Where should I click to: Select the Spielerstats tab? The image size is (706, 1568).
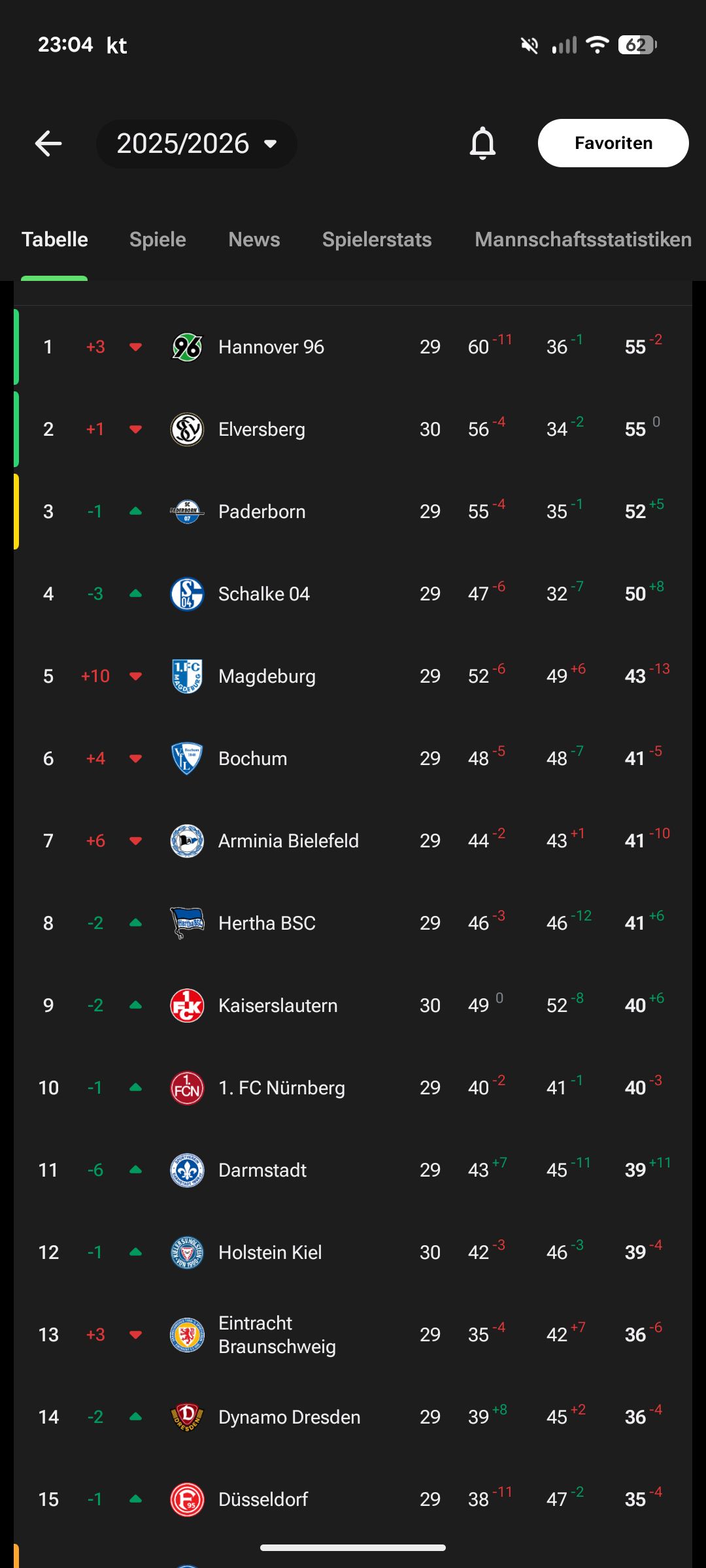tap(377, 240)
